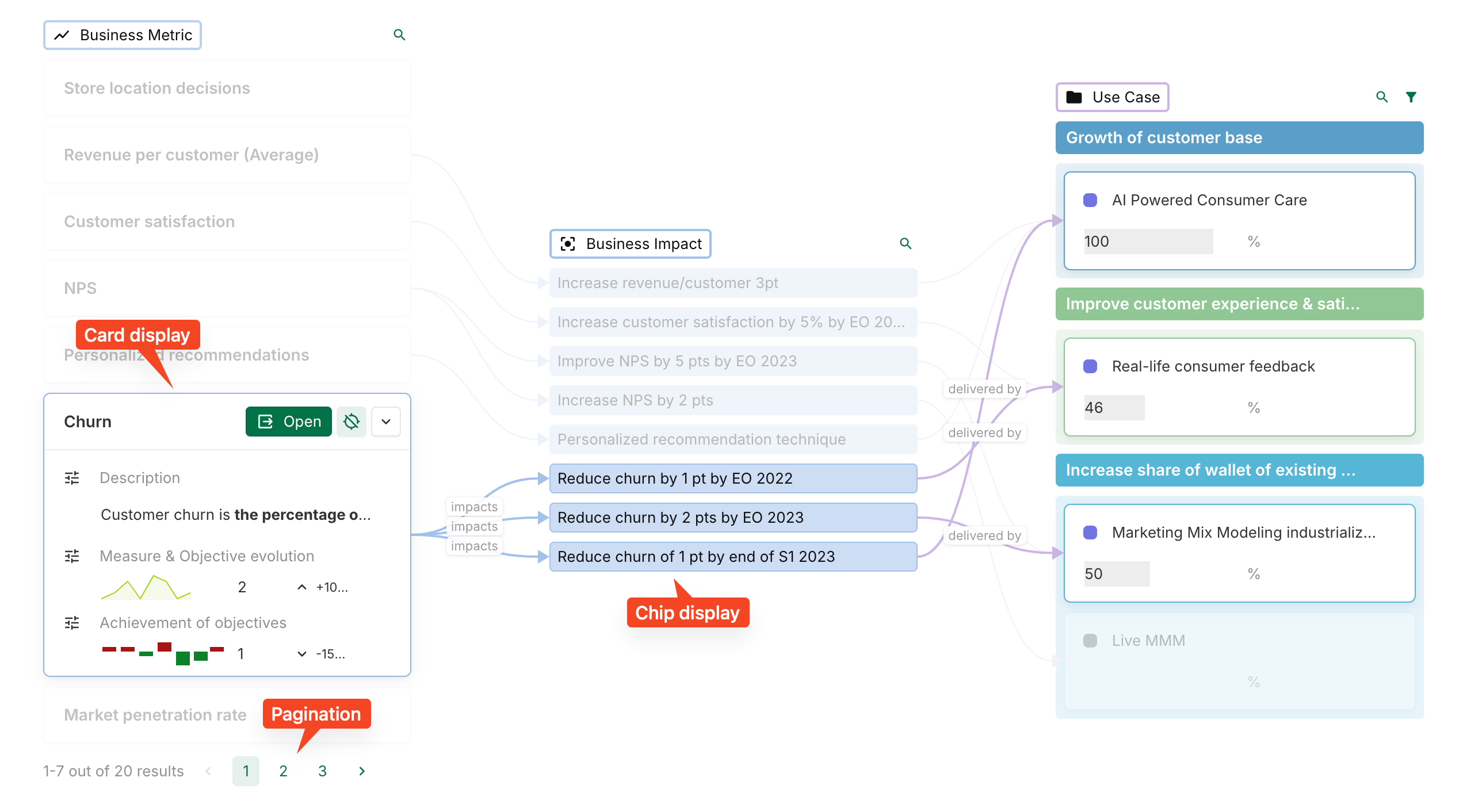Screen dimensions: 1467x812
Task: Go to pagination page 3
Action: click(x=322, y=771)
